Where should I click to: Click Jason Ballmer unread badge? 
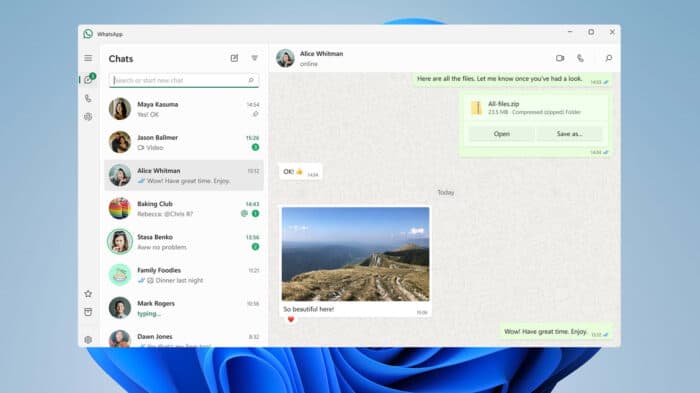[x=255, y=147]
